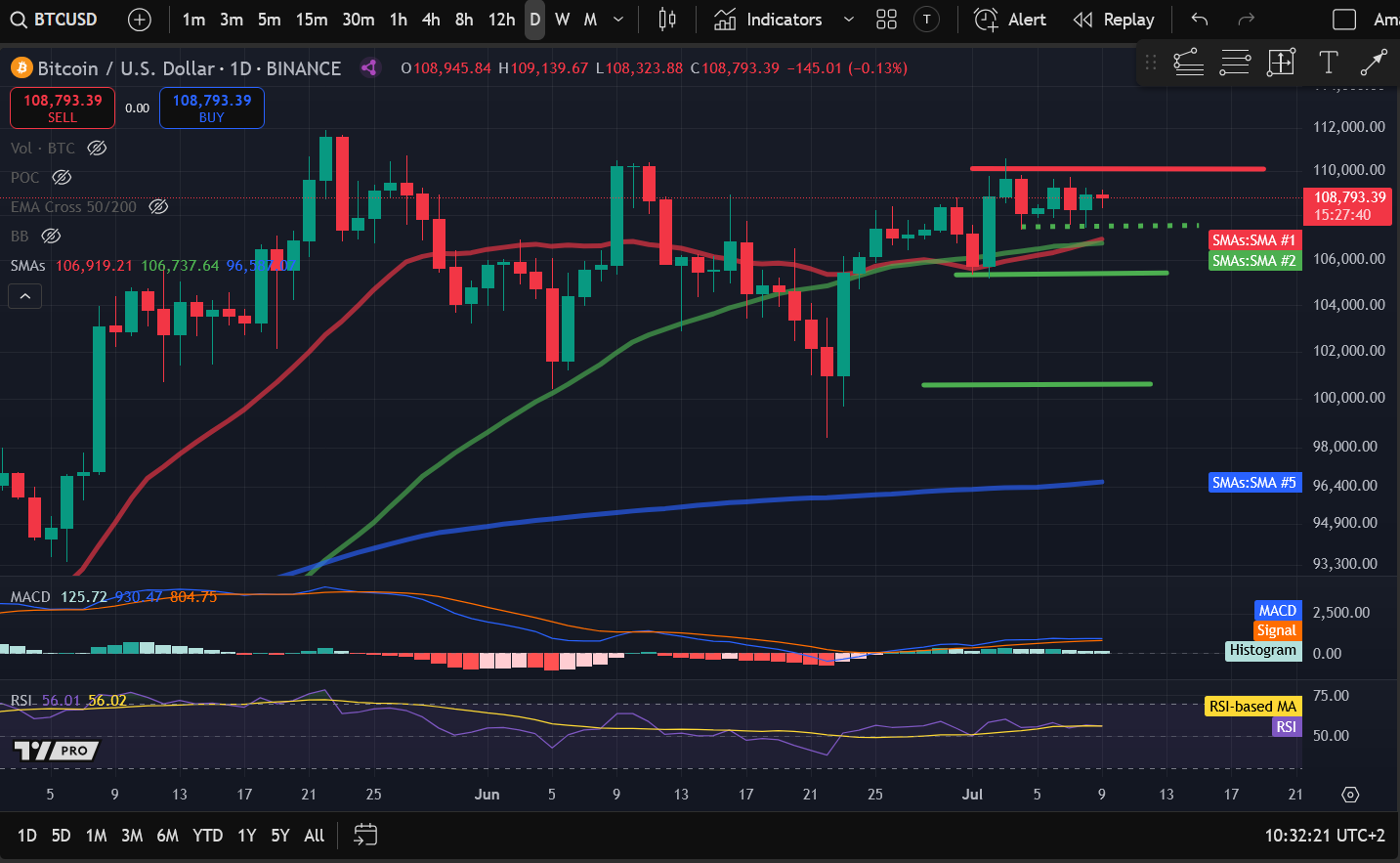Select the horizontal lines tool

pos(1235,63)
